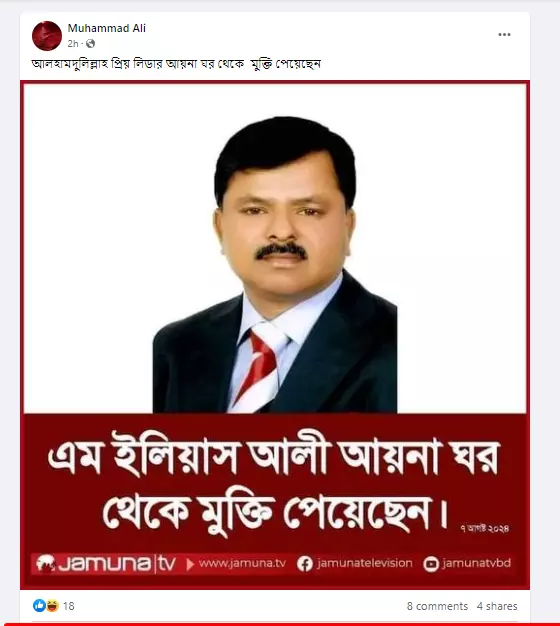Open the three-dot post options menu

click(504, 35)
